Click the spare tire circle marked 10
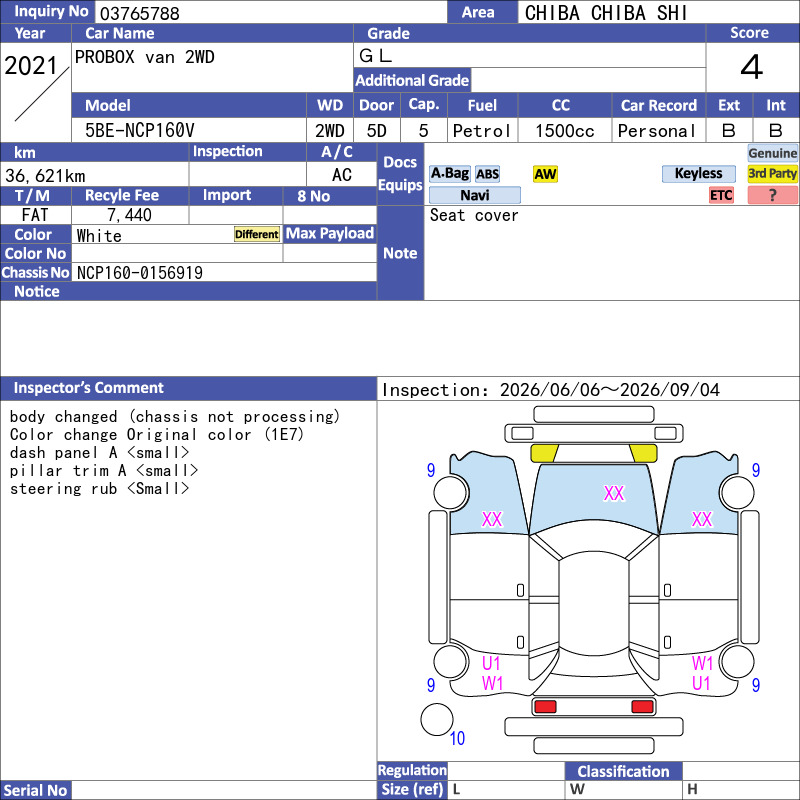This screenshot has width=800, height=800. (x=437, y=719)
